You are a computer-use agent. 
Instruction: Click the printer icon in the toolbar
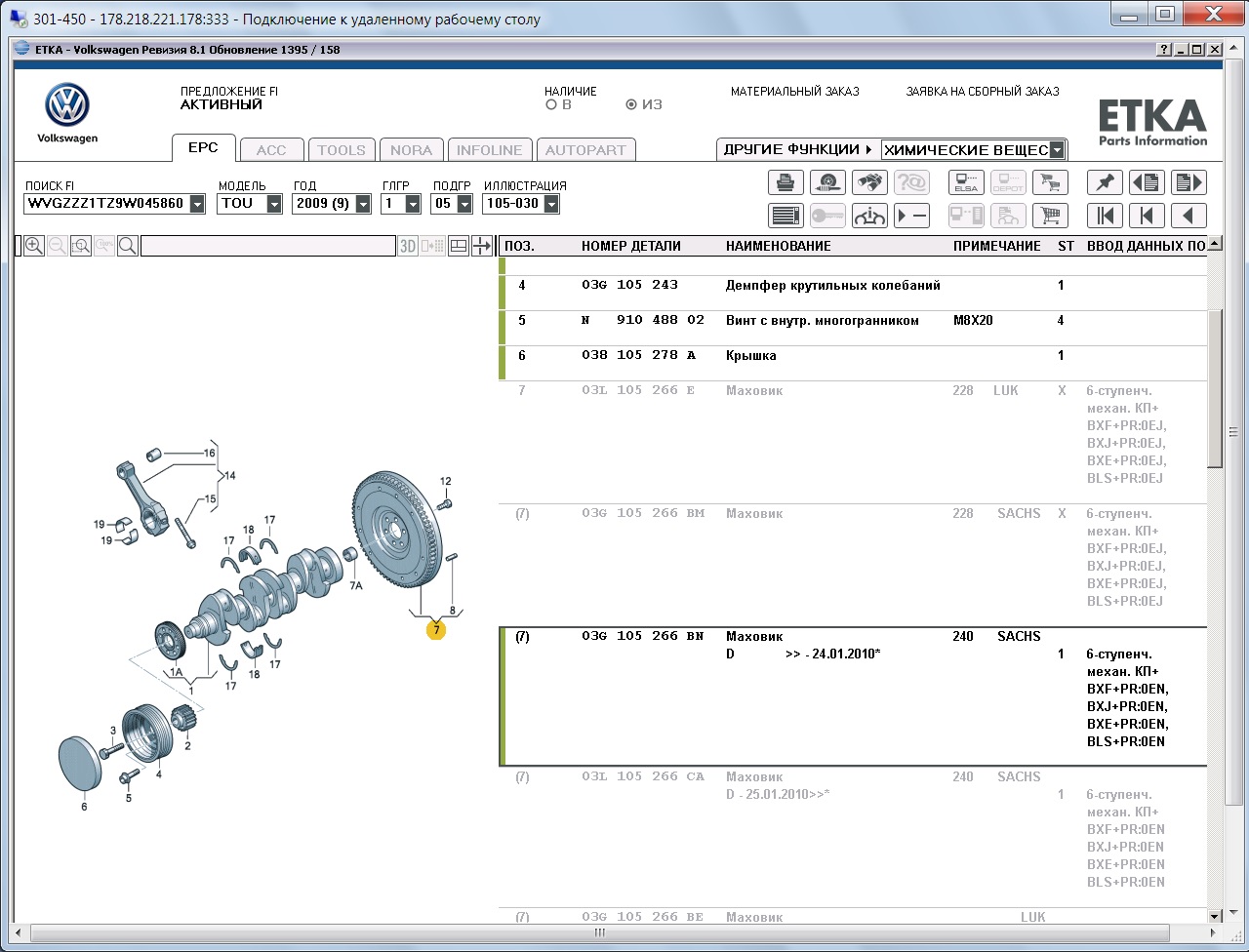coord(786,182)
